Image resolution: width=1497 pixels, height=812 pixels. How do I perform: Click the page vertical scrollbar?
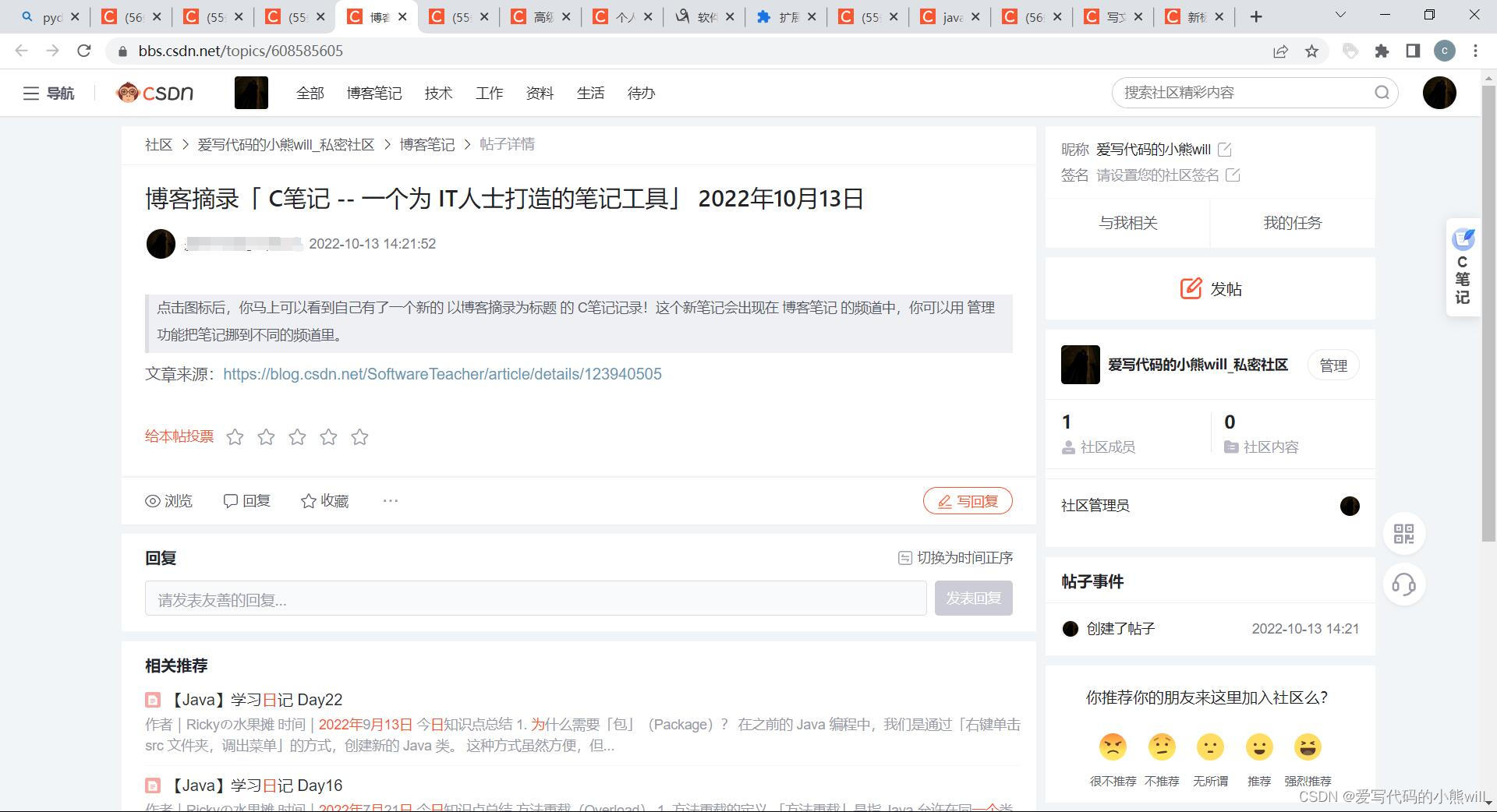tap(1489, 312)
